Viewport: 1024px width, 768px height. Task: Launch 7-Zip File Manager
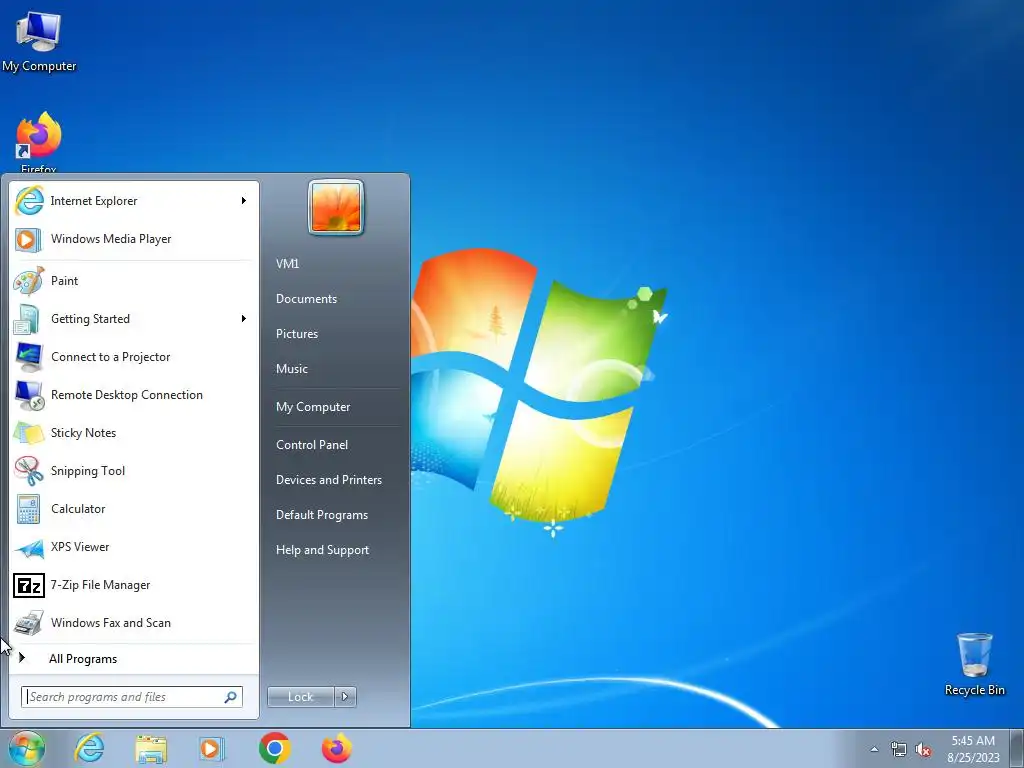pos(133,585)
